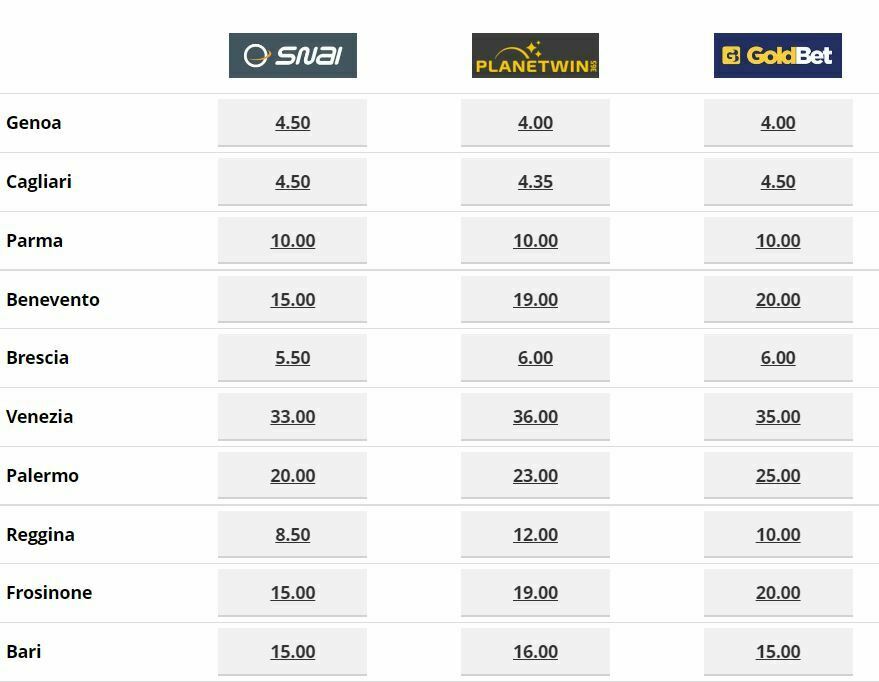
Task: Select Reggina 12.00 PlanetWin odds
Action: [x=535, y=534]
